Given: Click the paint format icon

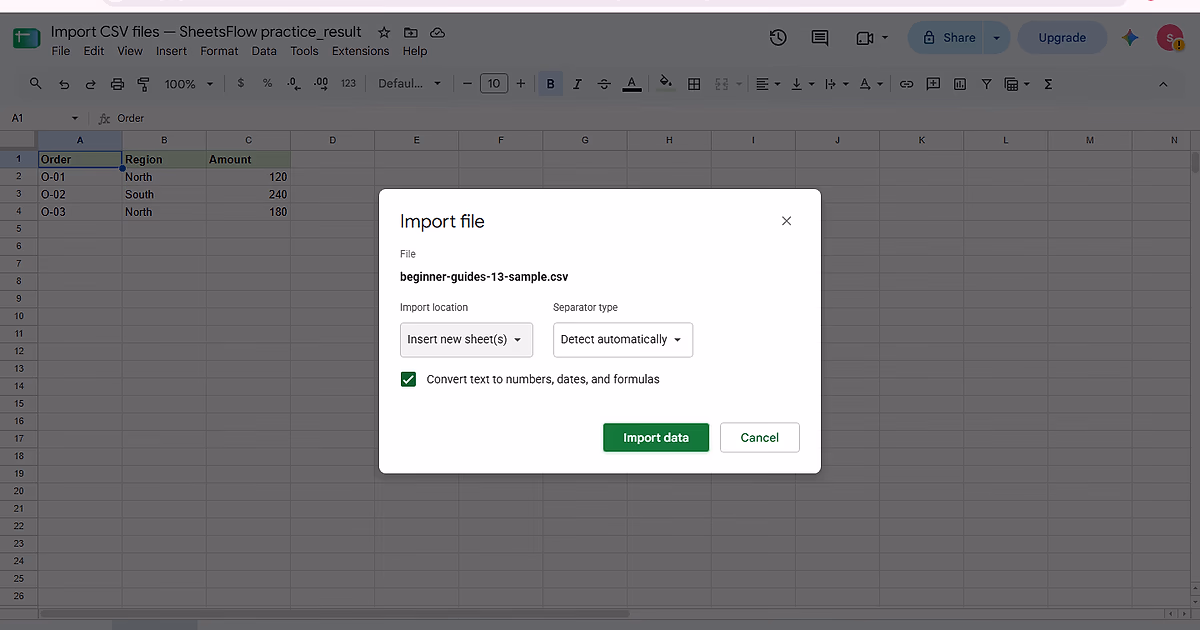Looking at the screenshot, I should point(143,84).
